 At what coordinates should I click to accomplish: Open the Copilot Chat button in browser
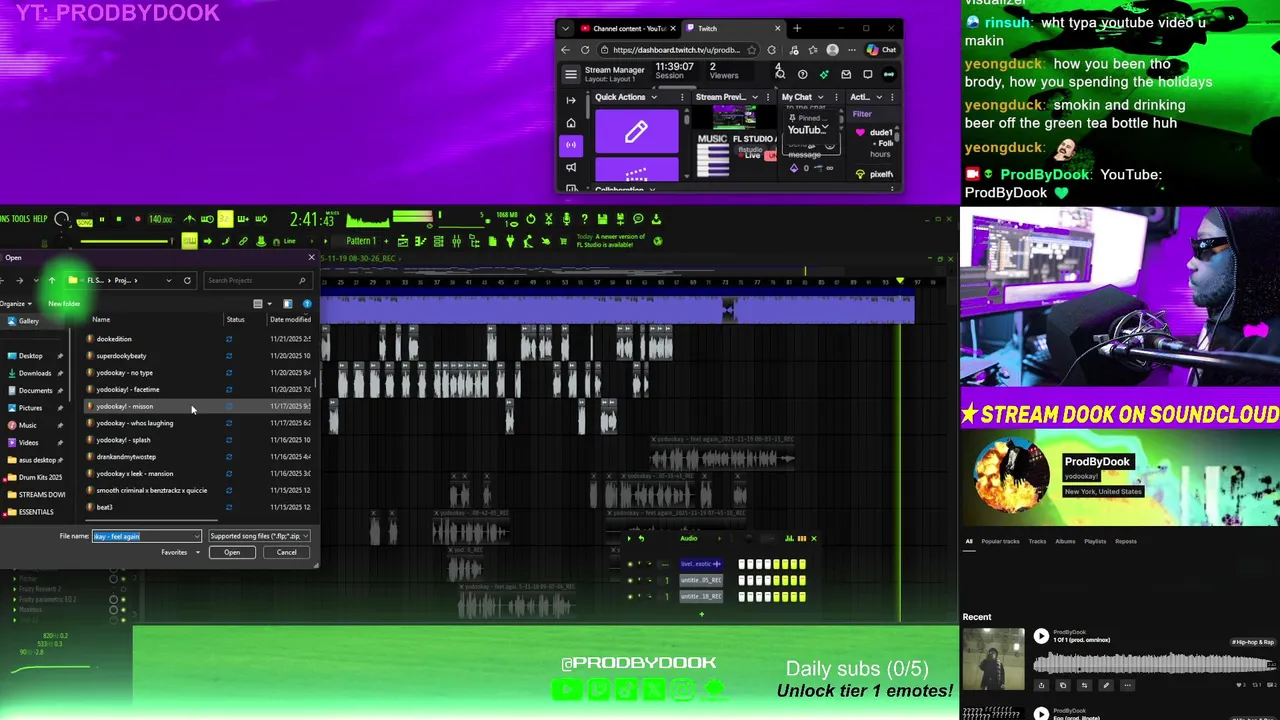pyautogui.click(x=882, y=50)
